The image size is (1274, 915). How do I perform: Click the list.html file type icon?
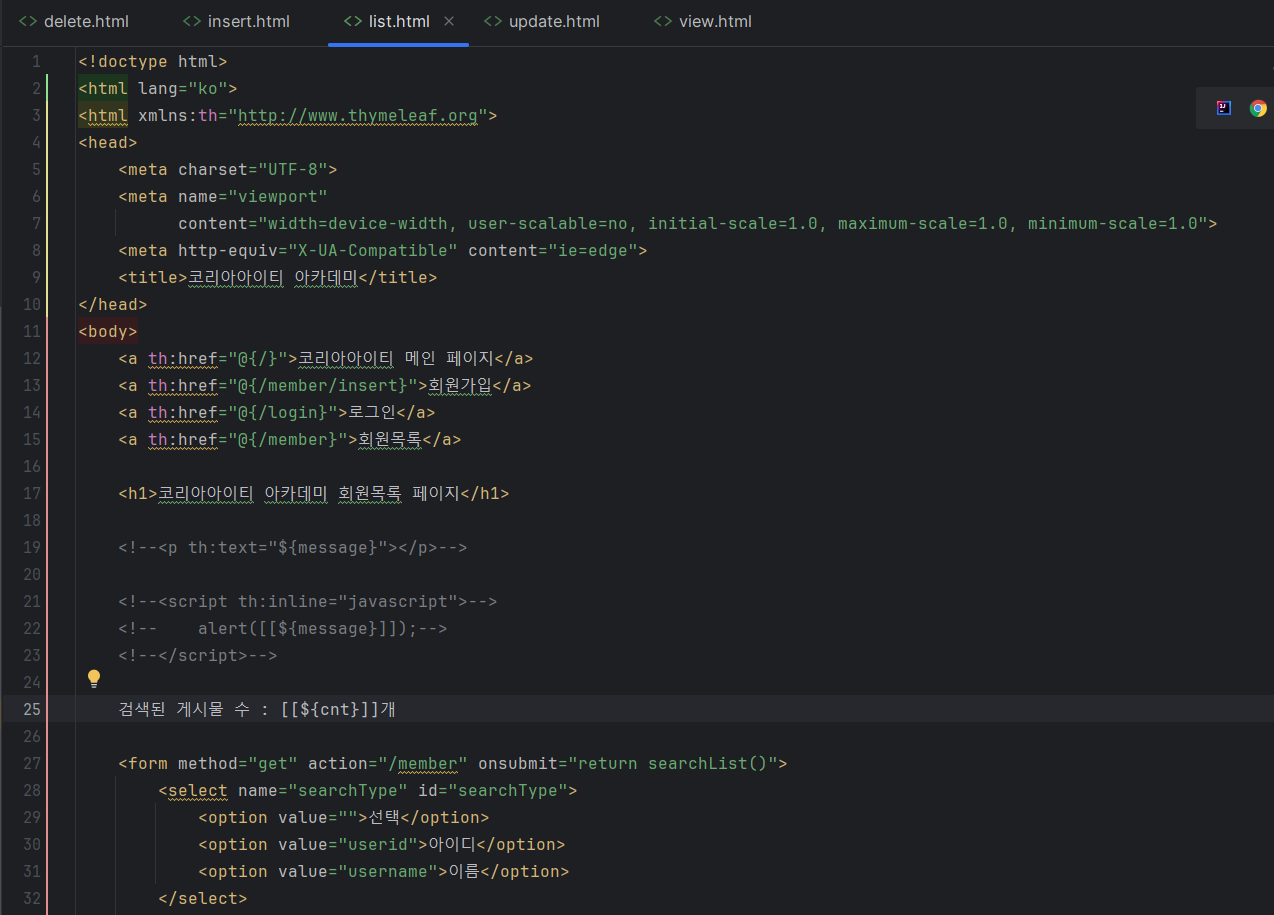(x=353, y=21)
